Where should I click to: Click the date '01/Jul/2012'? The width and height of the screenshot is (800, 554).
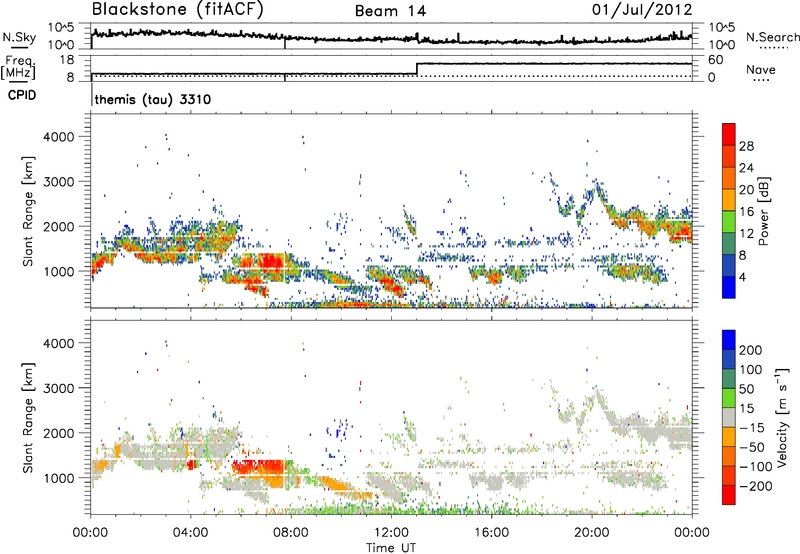coord(642,10)
